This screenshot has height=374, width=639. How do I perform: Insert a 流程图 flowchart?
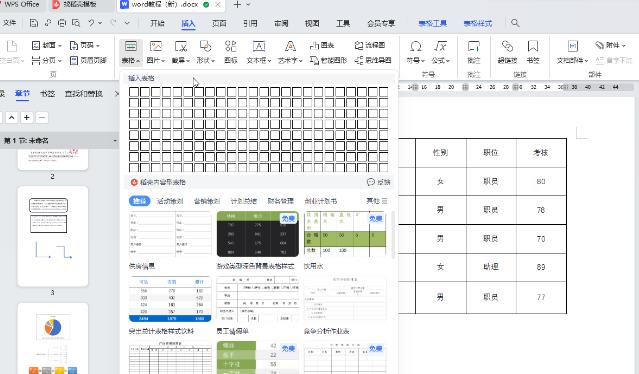pyautogui.click(x=370, y=45)
